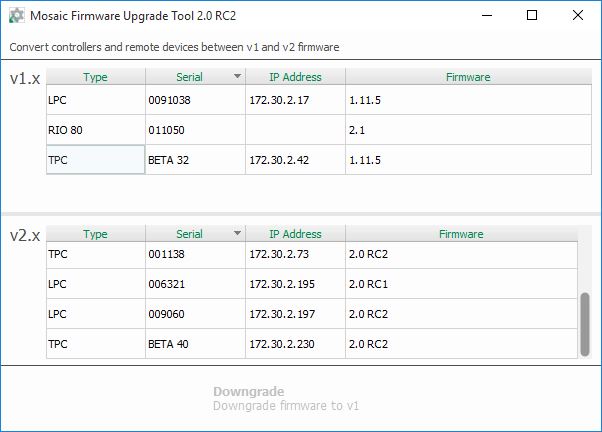Click the v1.x IP Address column header

295,77
